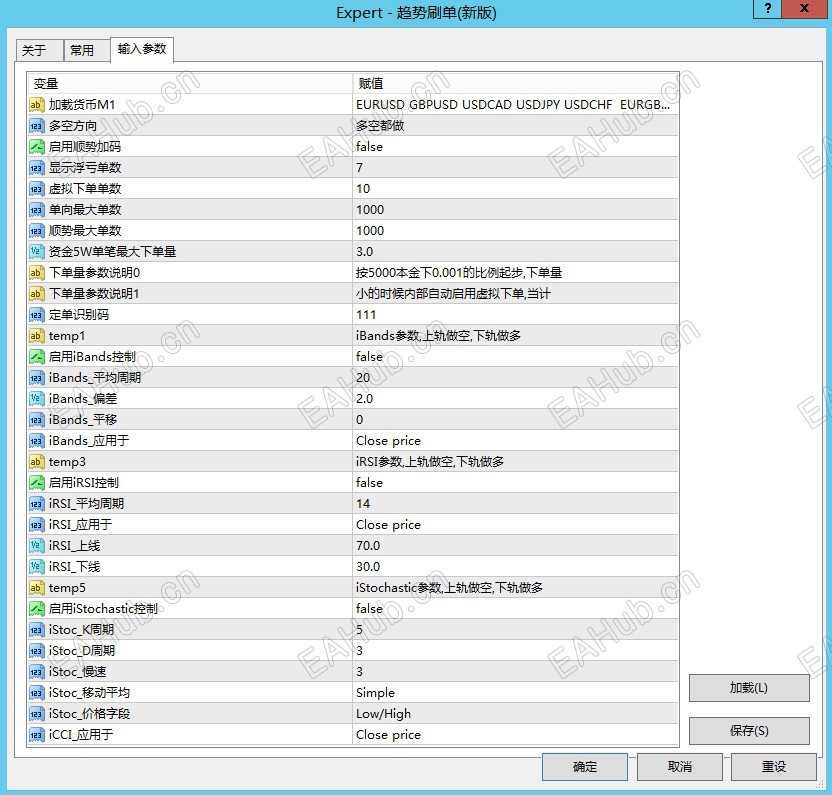Image resolution: width=832 pixels, height=795 pixels.
Task: Click the double-type icon beside 资金5W单笔最大下单量
Action: 36,252
